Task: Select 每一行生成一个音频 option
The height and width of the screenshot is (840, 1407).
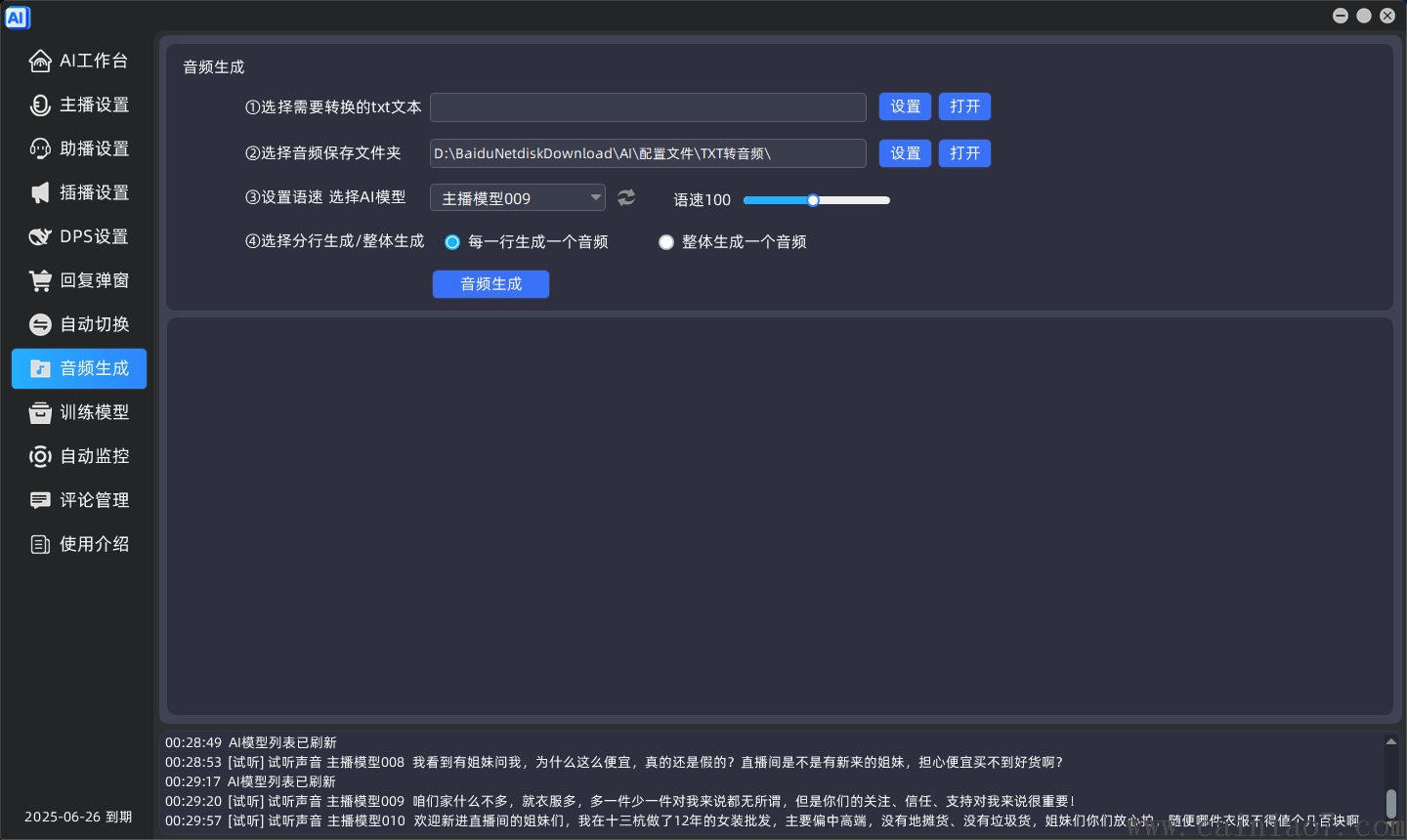Action: 451,241
